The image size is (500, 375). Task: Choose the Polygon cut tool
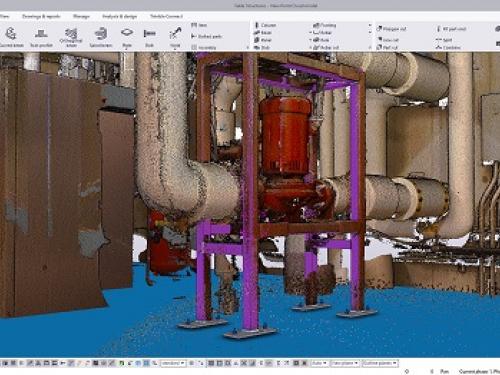[391, 29]
